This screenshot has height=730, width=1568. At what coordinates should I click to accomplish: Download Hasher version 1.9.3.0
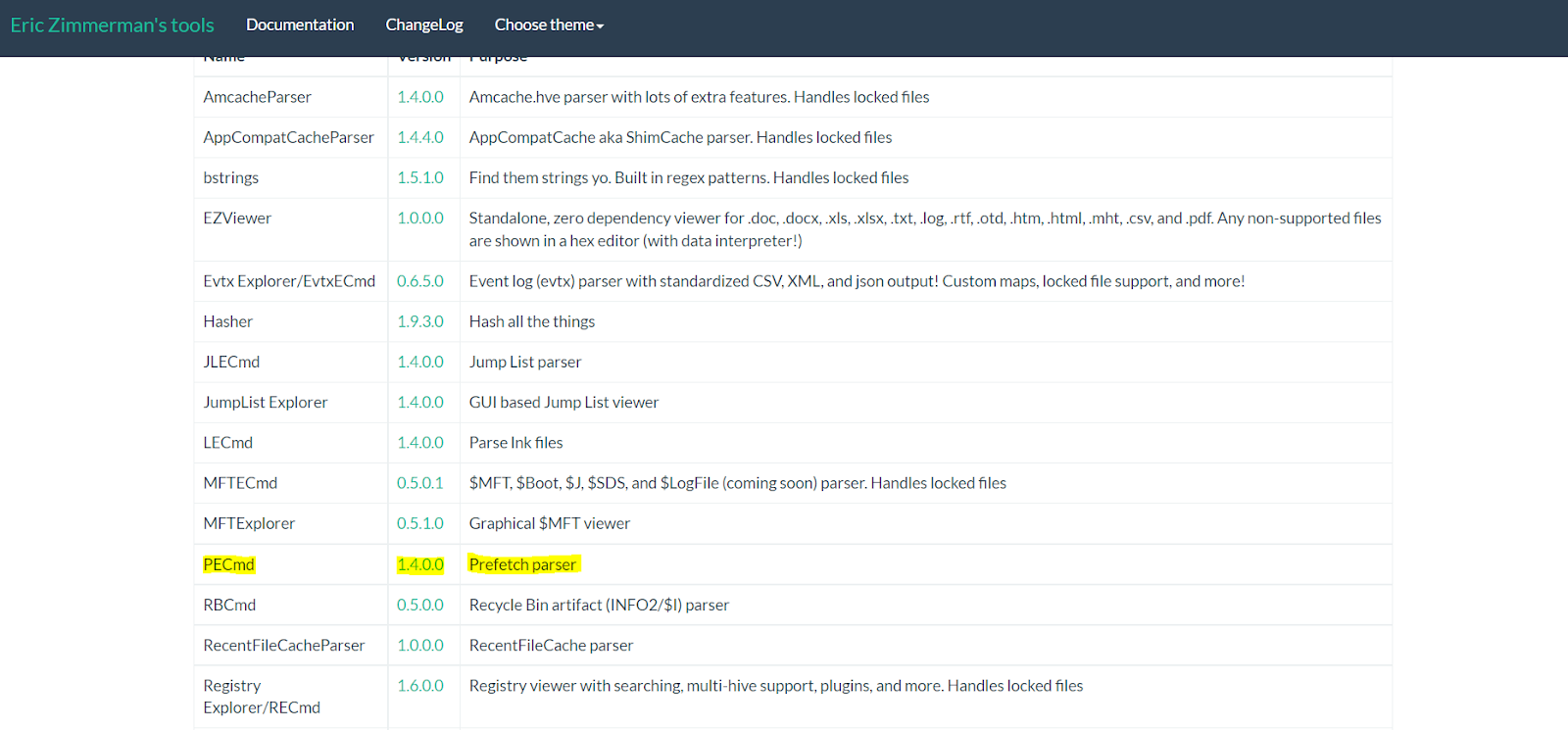pyautogui.click(x=420, y=321)
